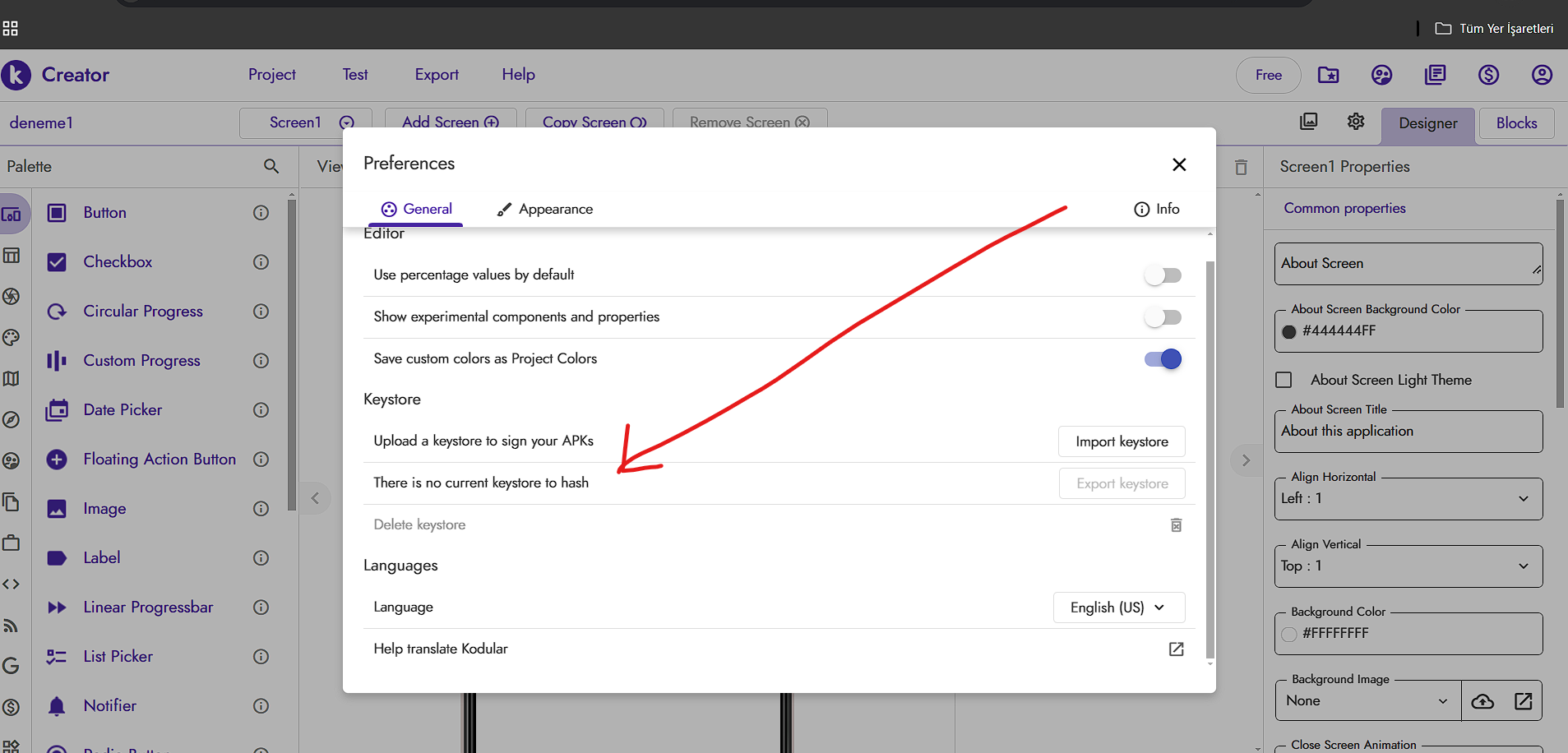Switch to Blocks view

(x=1516, y=123)
